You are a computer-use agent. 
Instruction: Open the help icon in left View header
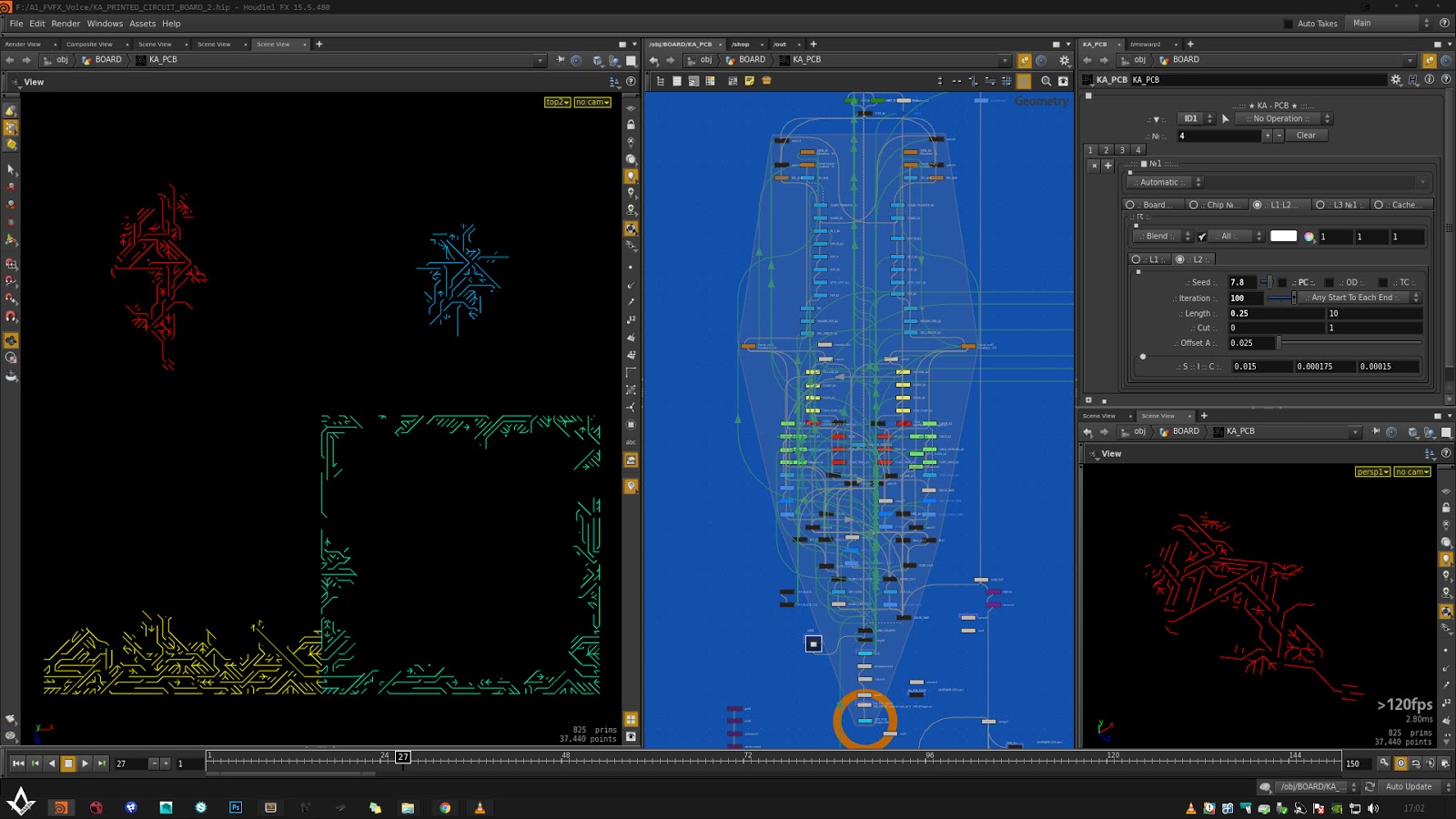(631, 82)
